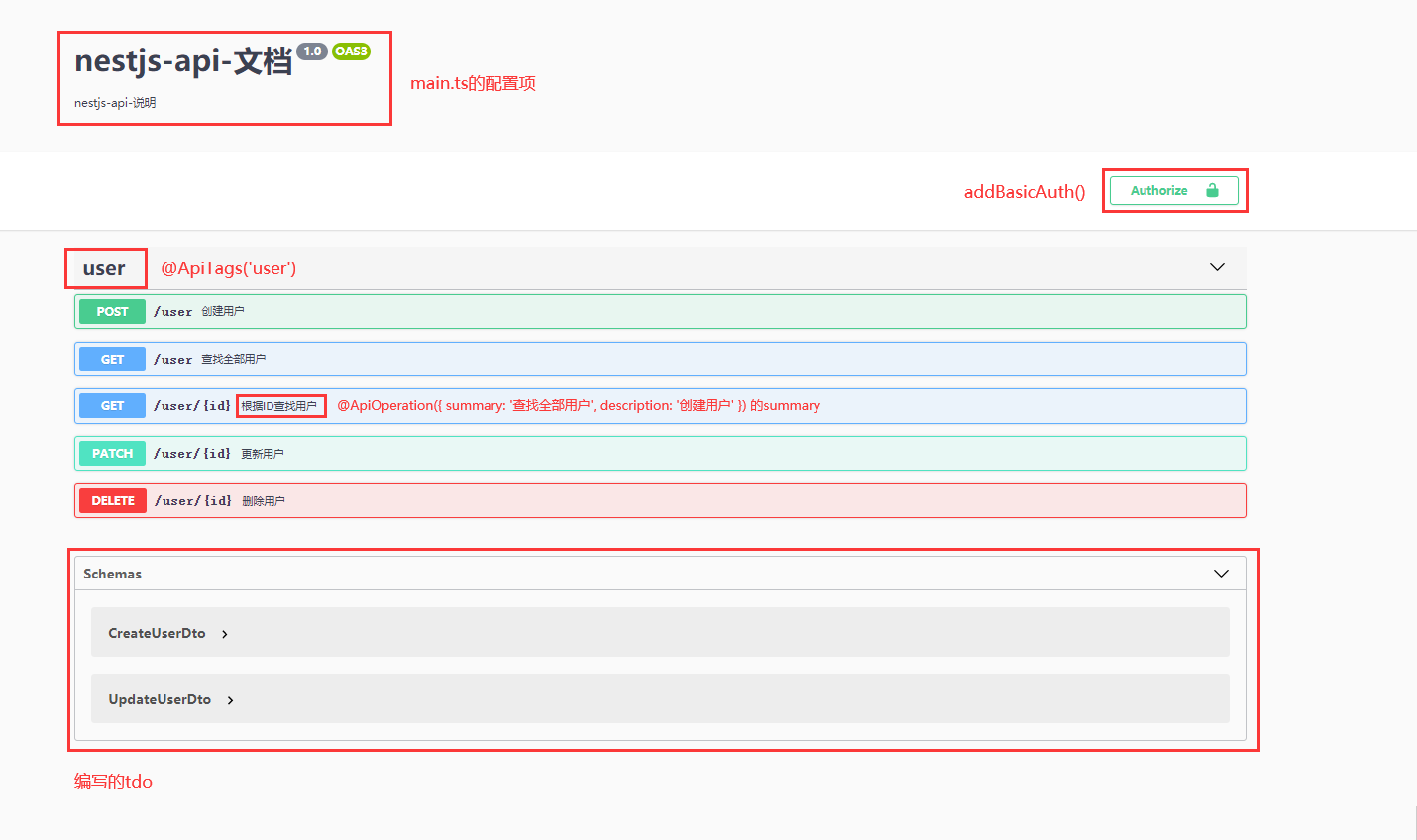Click the /user/{id} path in PATCH row
The width and height of the screenshot is (1417, 840).
tap(192, 454)
